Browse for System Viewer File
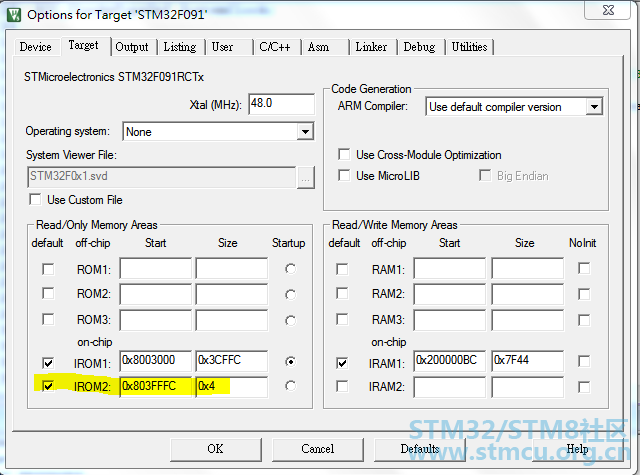640x475 pixels. [x=305, y=177]
